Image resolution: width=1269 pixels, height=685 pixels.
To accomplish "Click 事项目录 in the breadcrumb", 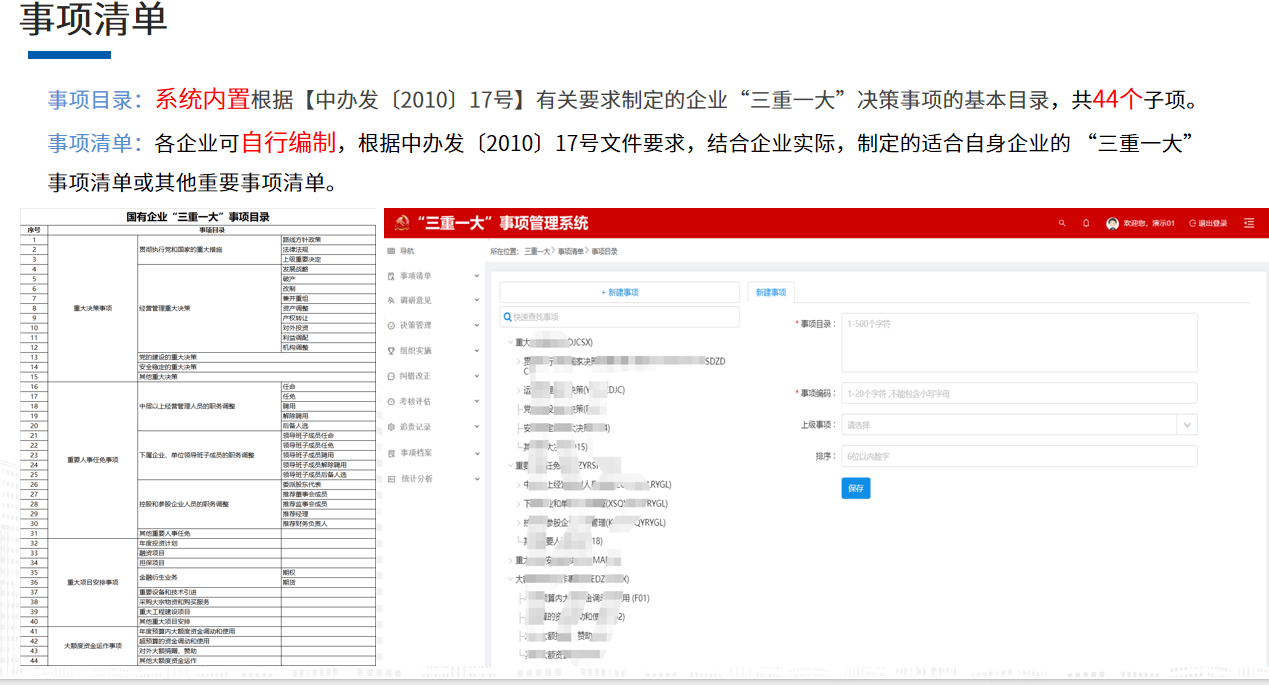I will [x=604, y=251].
